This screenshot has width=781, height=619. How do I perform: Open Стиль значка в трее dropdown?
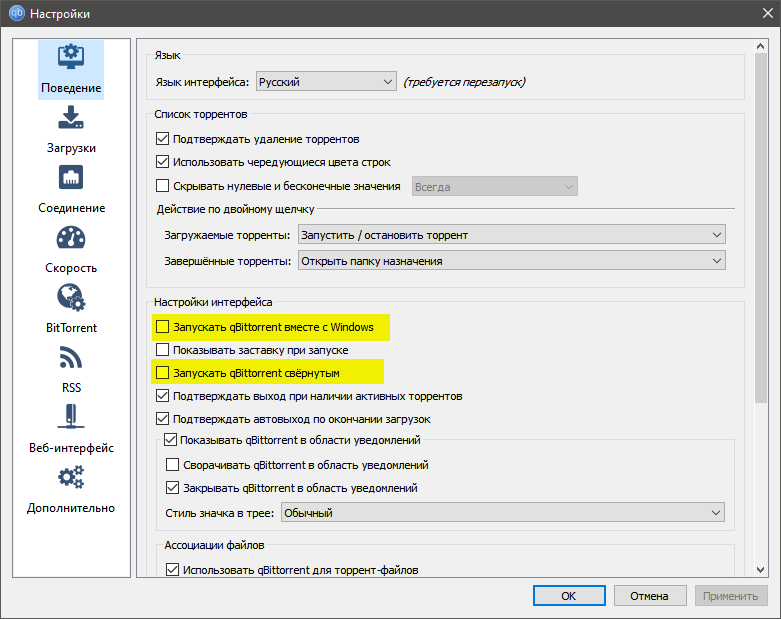pos(503,512)
